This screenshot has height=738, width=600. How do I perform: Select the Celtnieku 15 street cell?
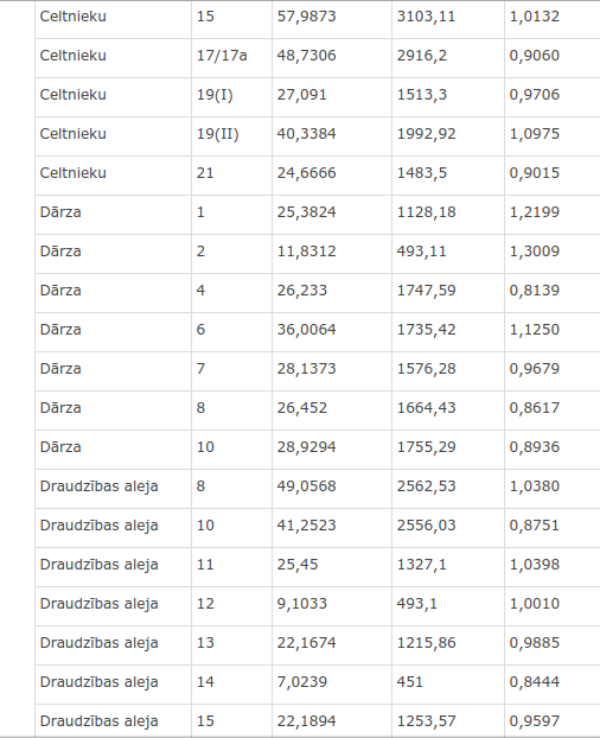point(113,19)
